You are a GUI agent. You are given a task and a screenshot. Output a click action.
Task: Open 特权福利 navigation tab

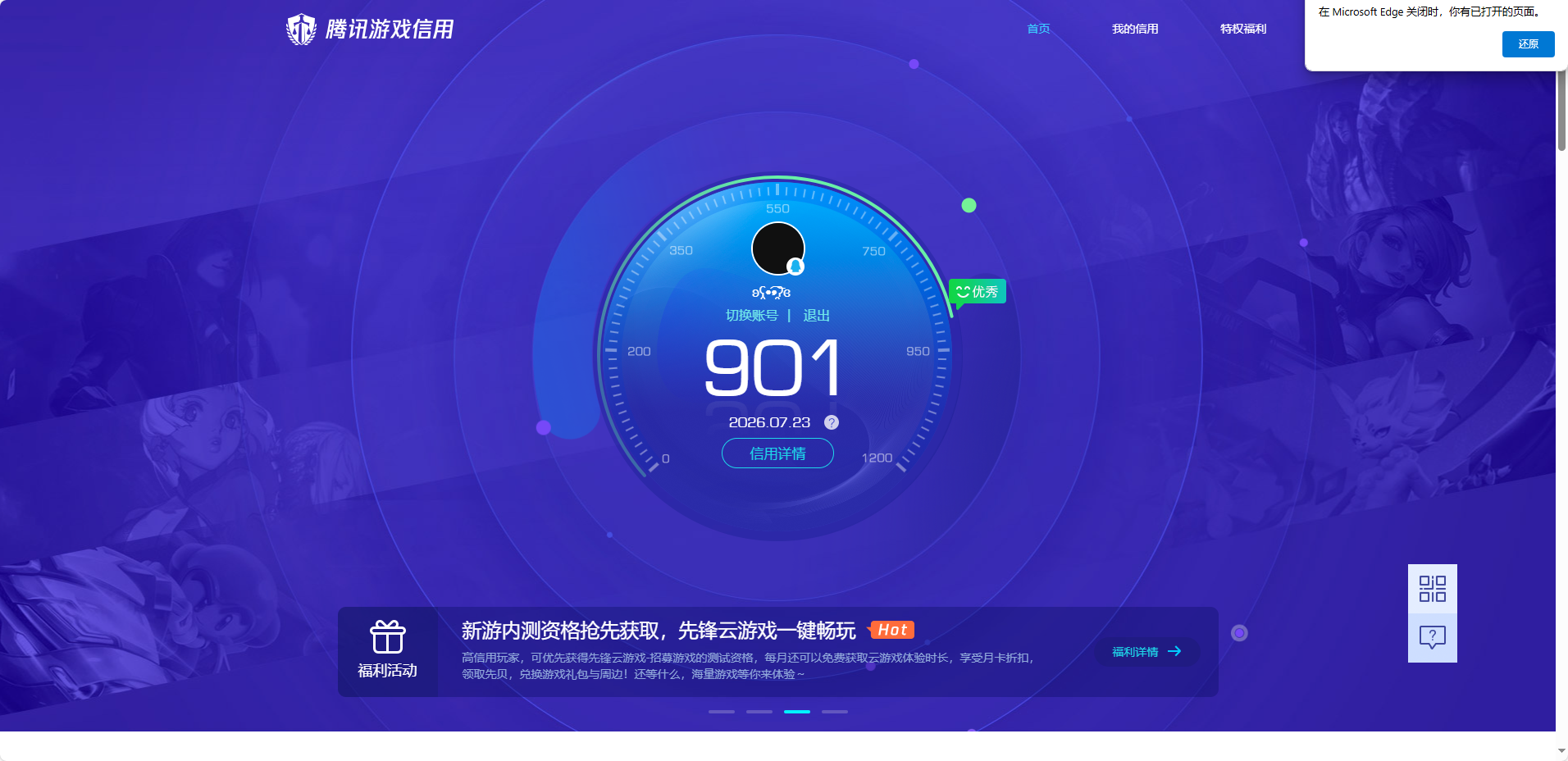[1243, 29]
